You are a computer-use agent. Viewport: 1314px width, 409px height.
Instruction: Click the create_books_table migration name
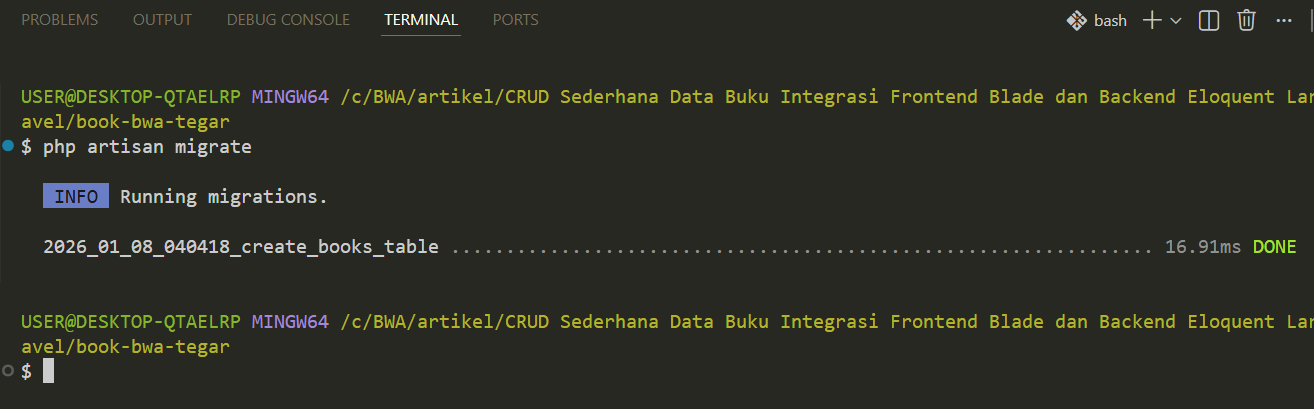click(x=241, y=247)
